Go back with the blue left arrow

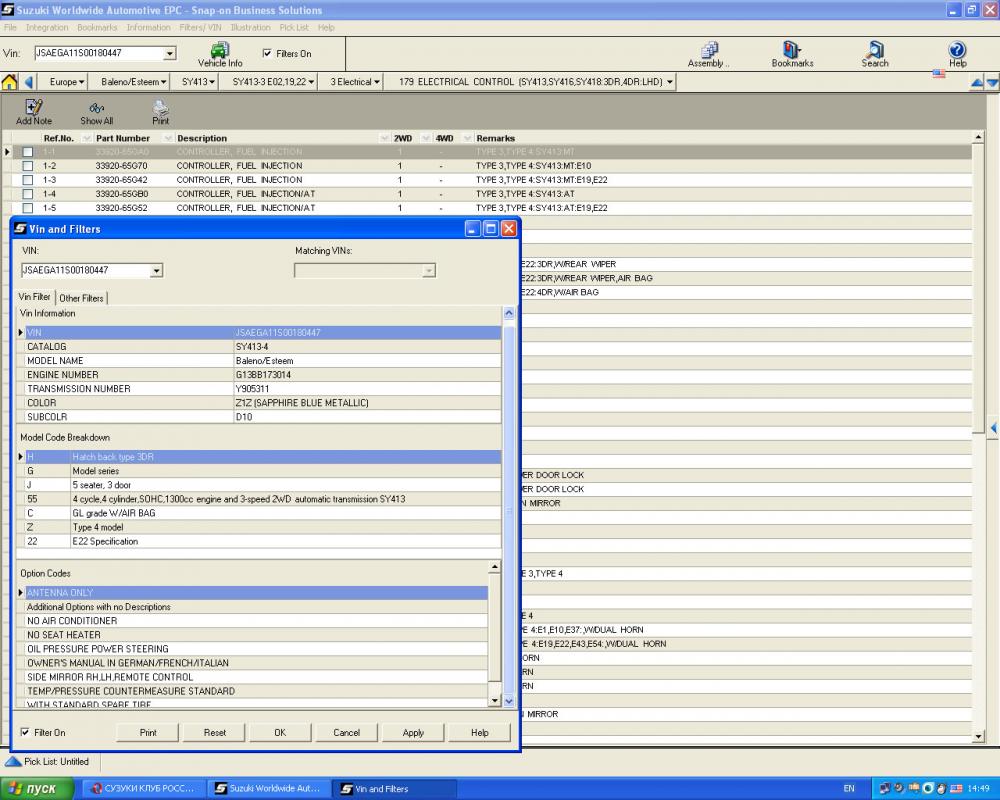[x=29, y=82]
